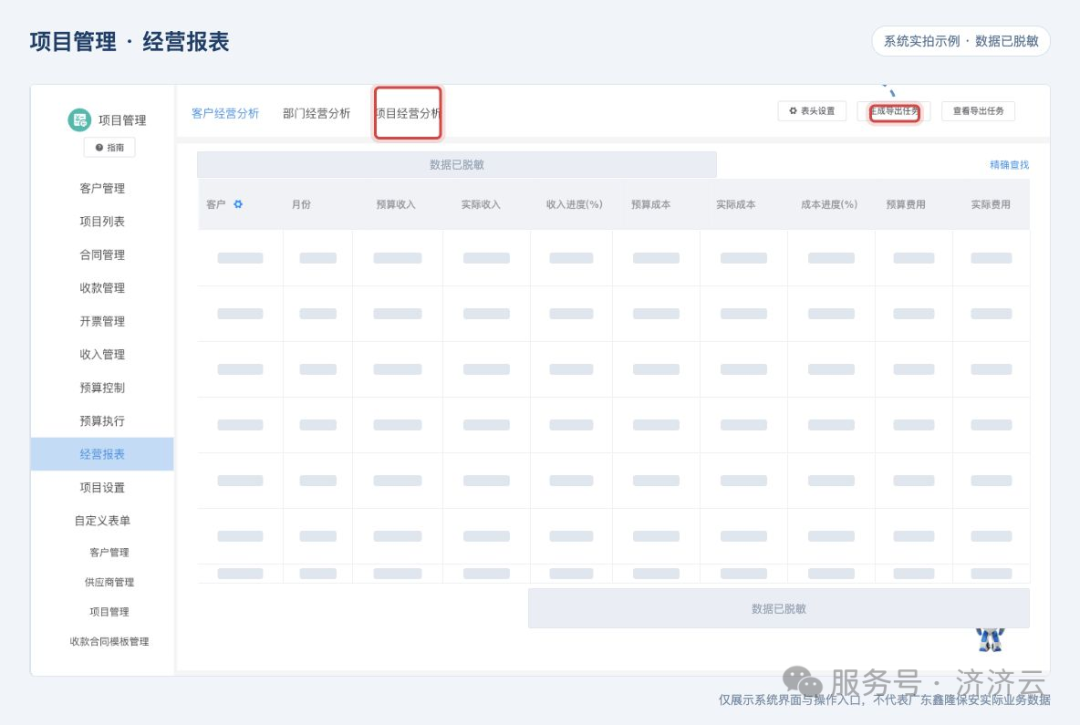
Task: Select 预算执行 in the sidebar
Action: point(102,421)
